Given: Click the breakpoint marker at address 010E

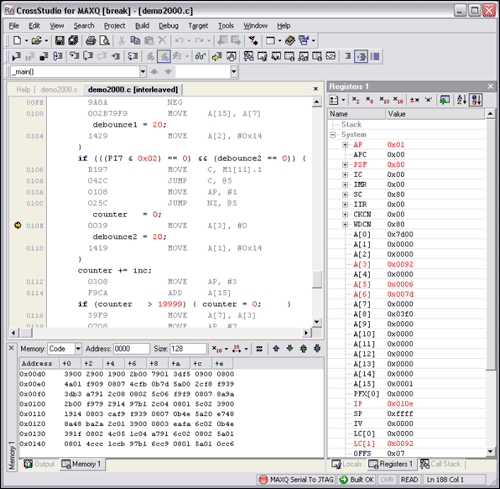Looking at the screenshot, I should (18, 225).
